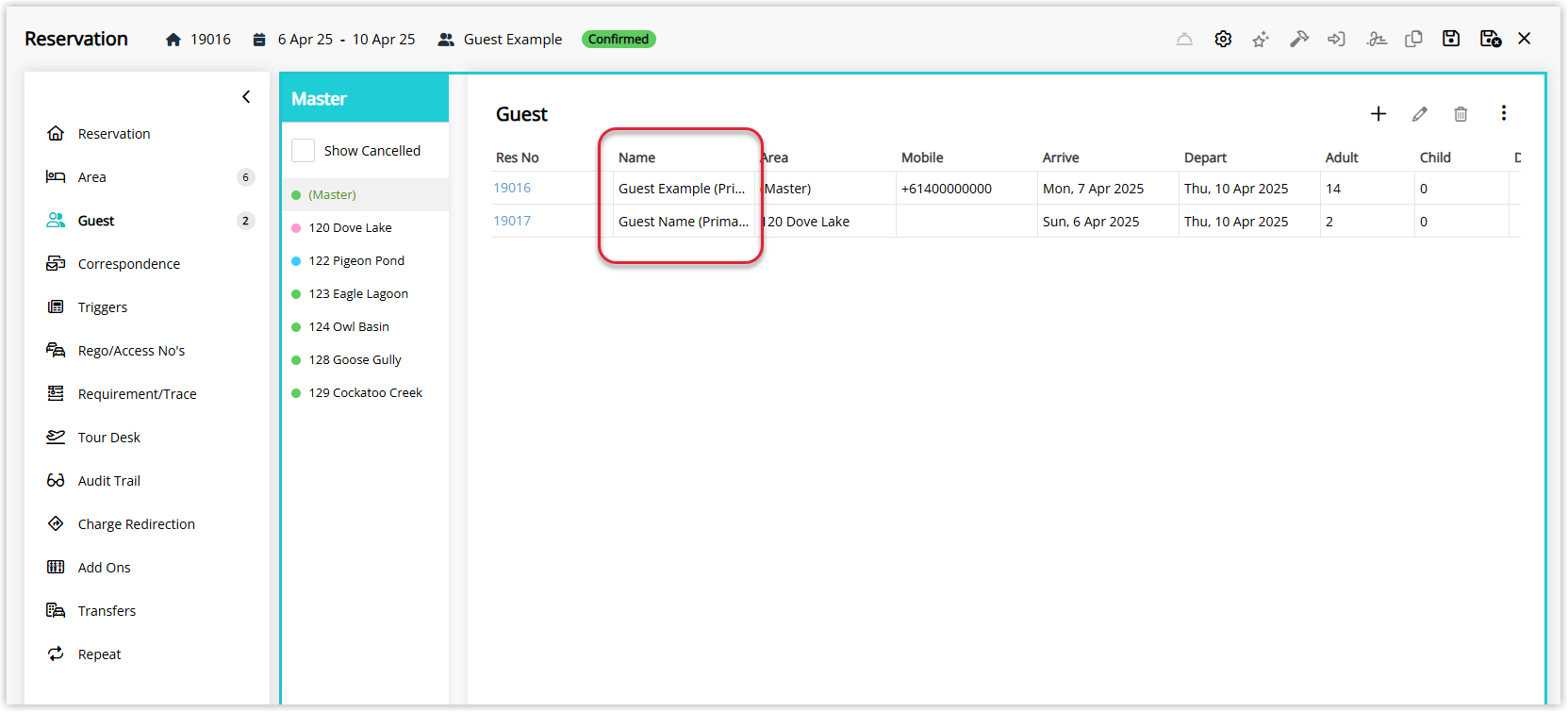Screen dimensions: 1568x712
Task: Sort by the Child column header
Action: point(1435,157)
